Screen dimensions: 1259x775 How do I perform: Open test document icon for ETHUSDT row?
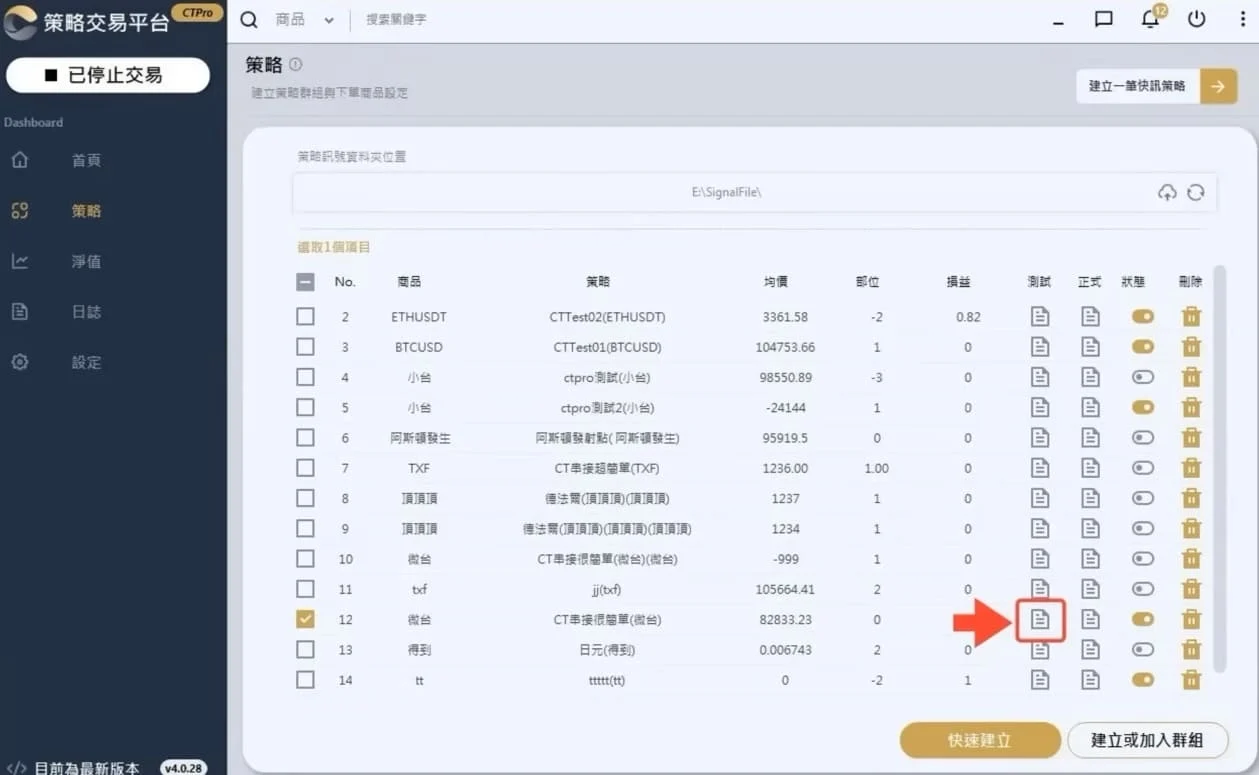(x=1040, y=317)
